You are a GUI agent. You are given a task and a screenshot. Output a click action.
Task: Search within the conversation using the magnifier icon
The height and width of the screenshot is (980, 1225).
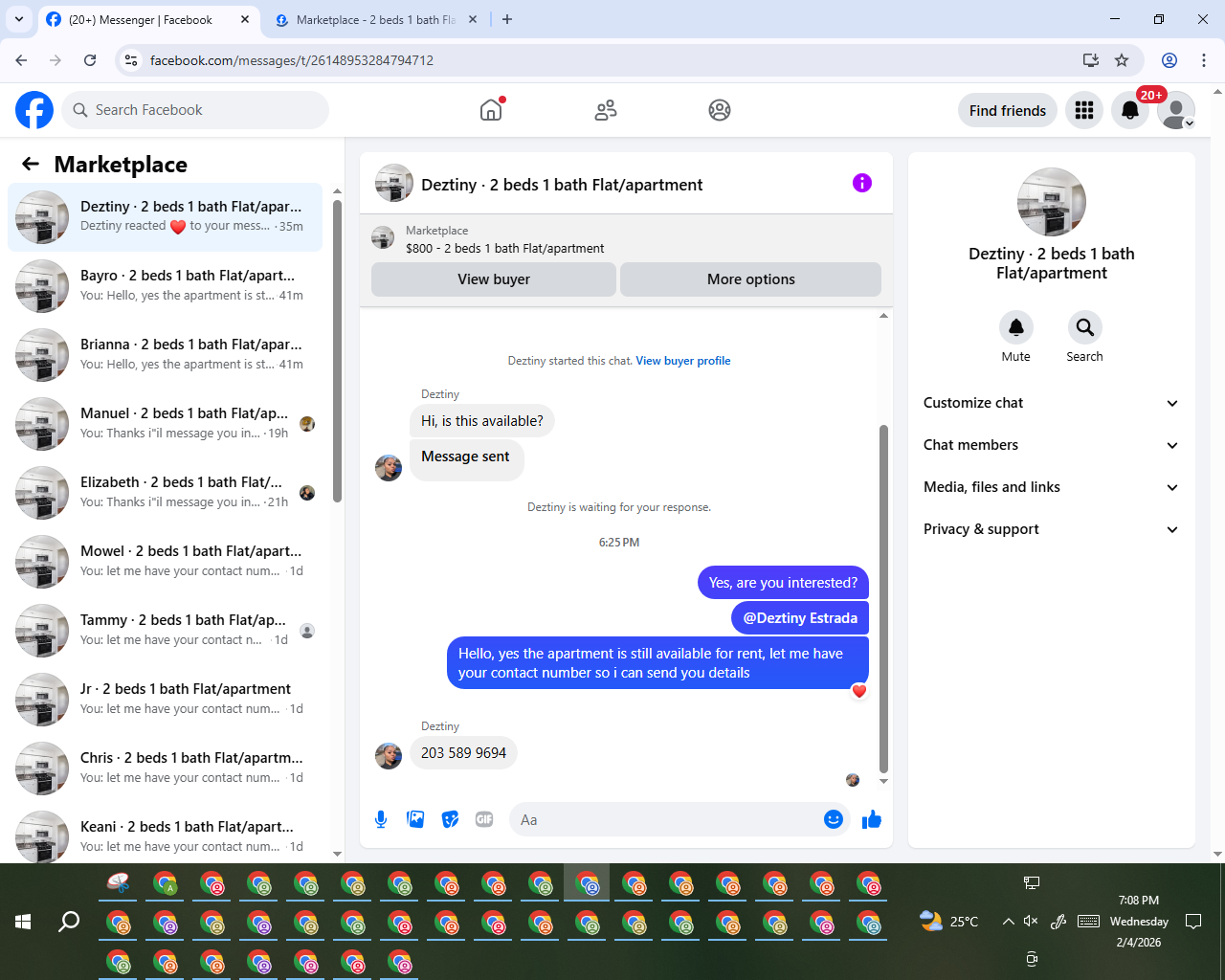coord(1084,327)
